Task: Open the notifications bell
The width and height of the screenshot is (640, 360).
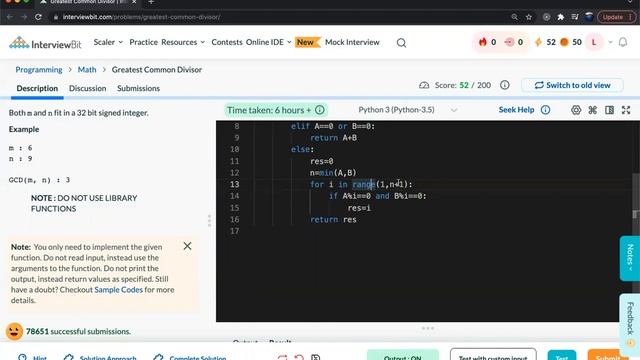Action: [x=623, y=42]
